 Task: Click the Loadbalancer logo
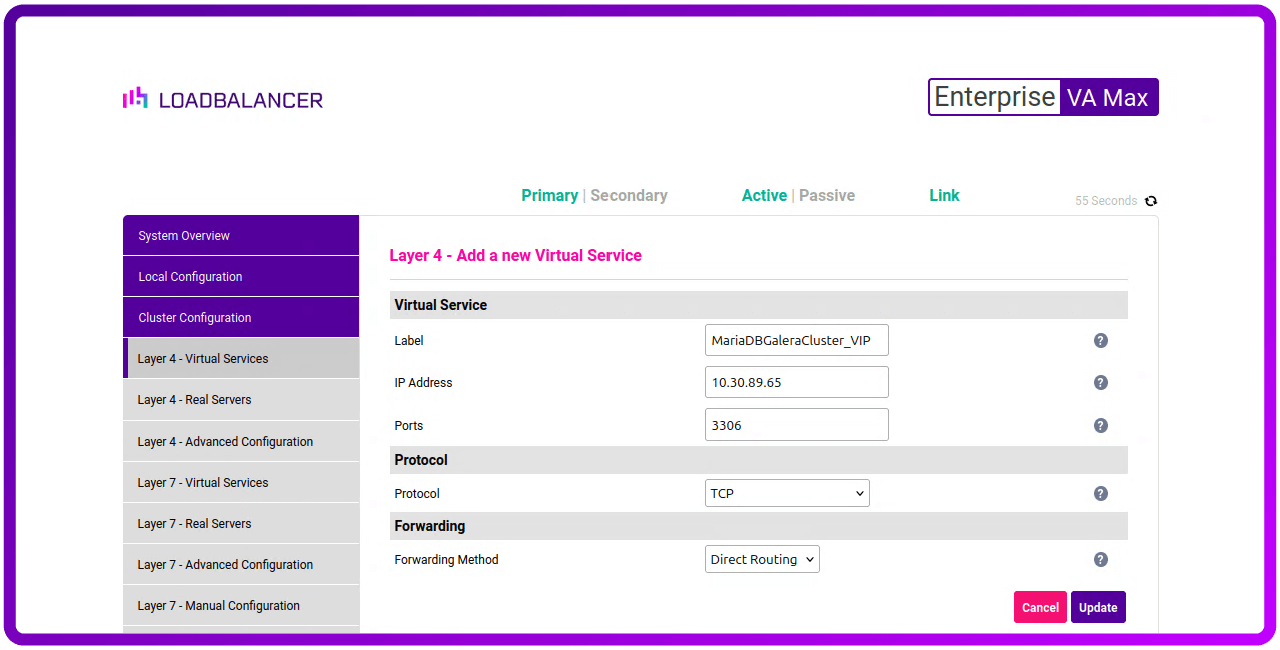[x=223, y=99]
